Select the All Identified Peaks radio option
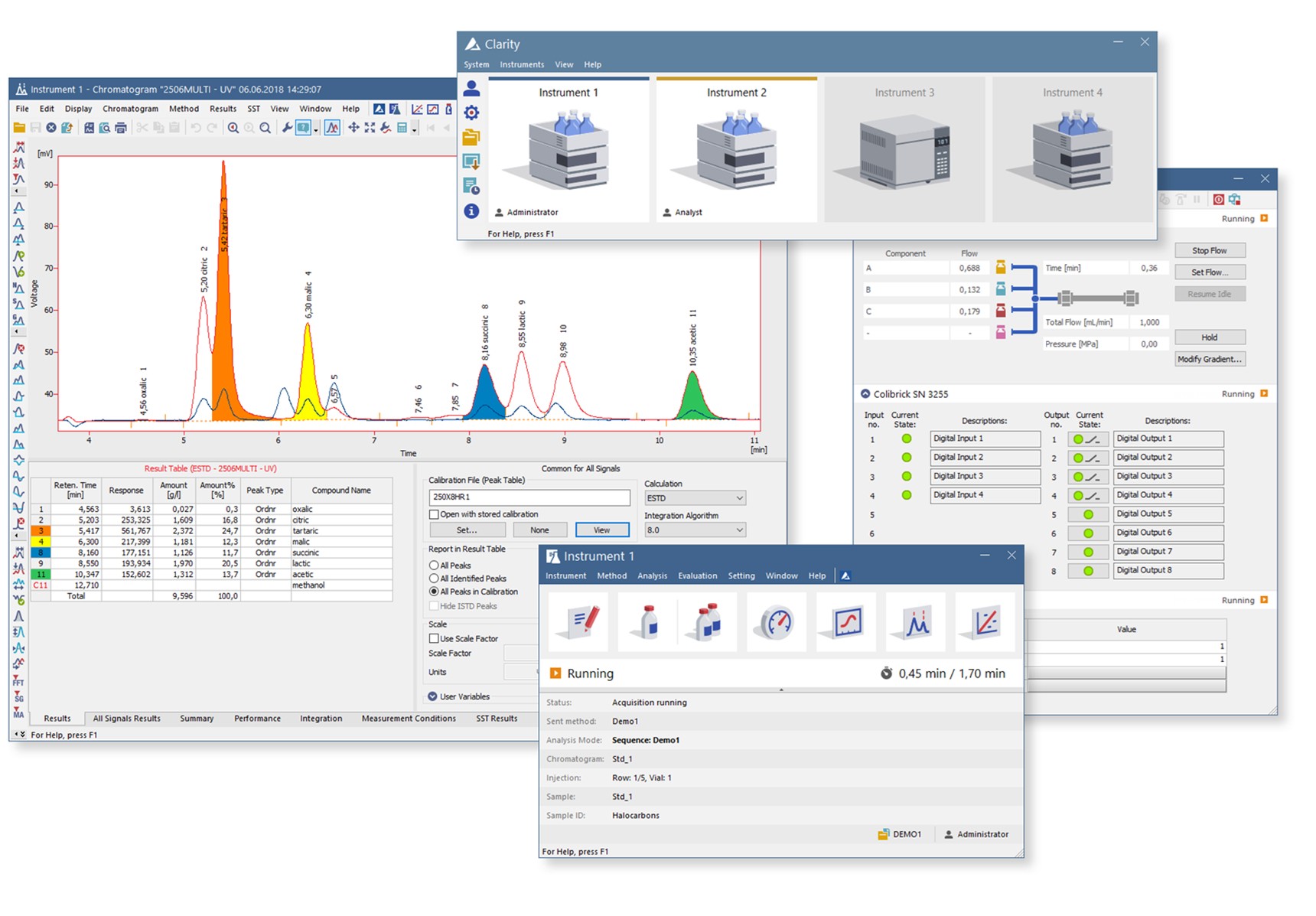Image resolution: width=1316 pixels, height=916 pixels. (x=434, y=579)
